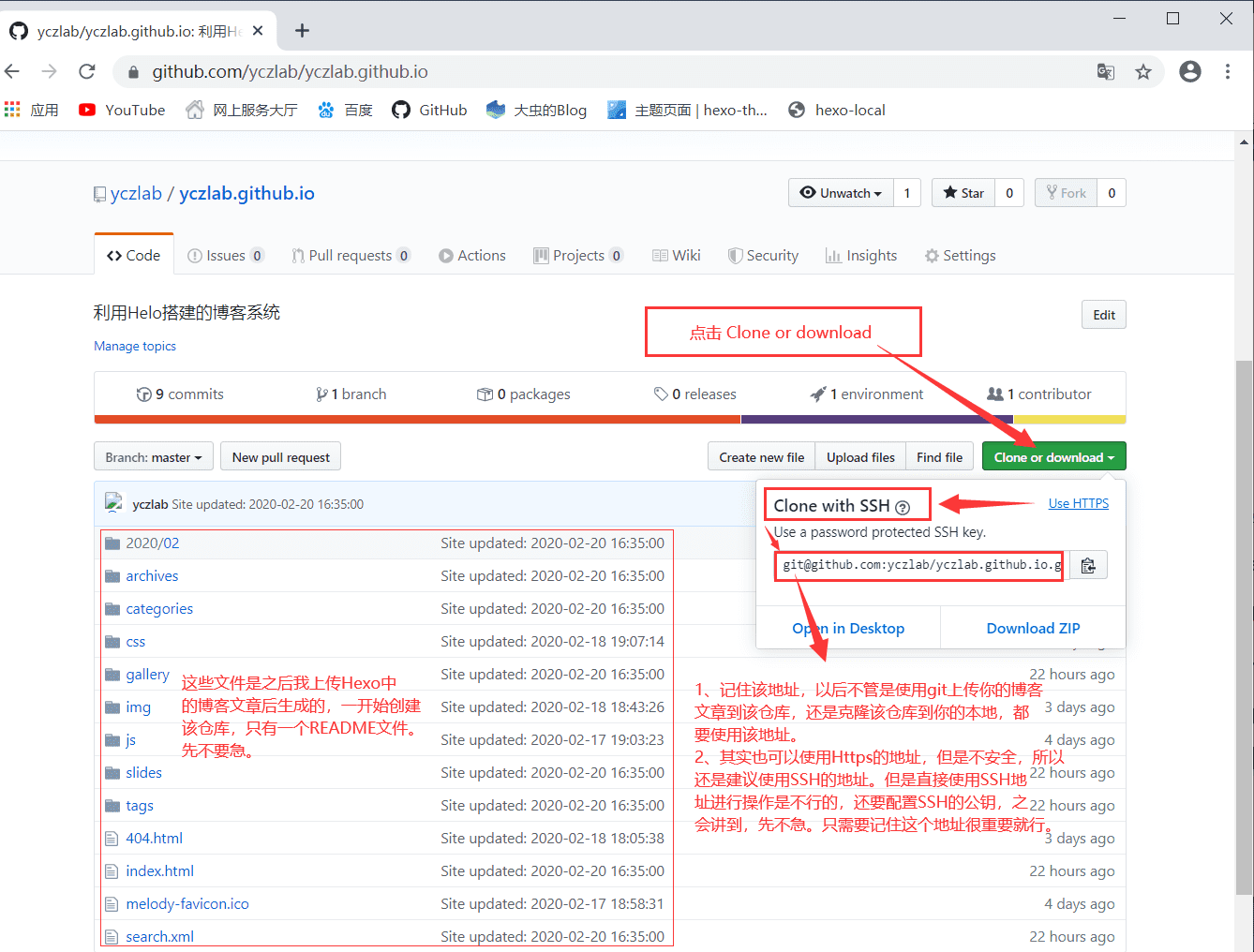The width and height of the screenshot is (1254, 952).
Task: Open the Branch: master dropdown
Action: (154, 457)
